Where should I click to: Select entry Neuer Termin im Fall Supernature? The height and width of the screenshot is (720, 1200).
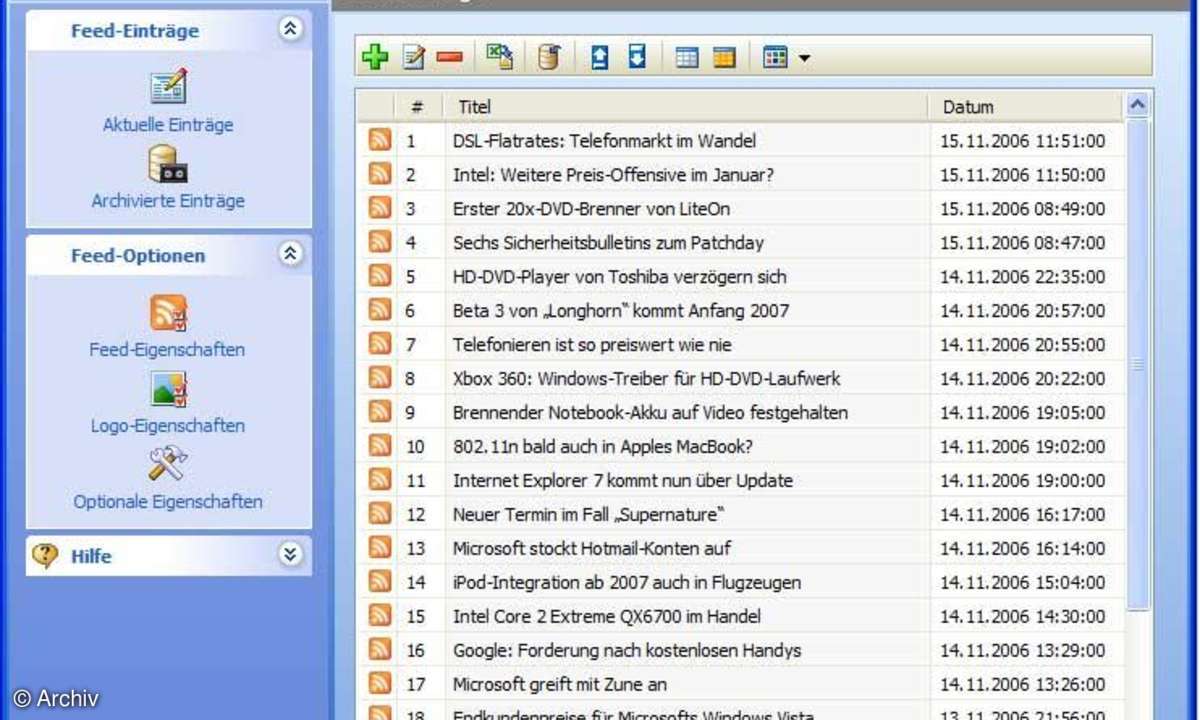pos(588,515)
